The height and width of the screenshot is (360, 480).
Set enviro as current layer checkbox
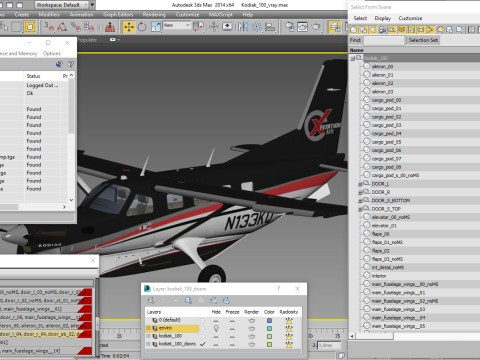pos(202,328)
